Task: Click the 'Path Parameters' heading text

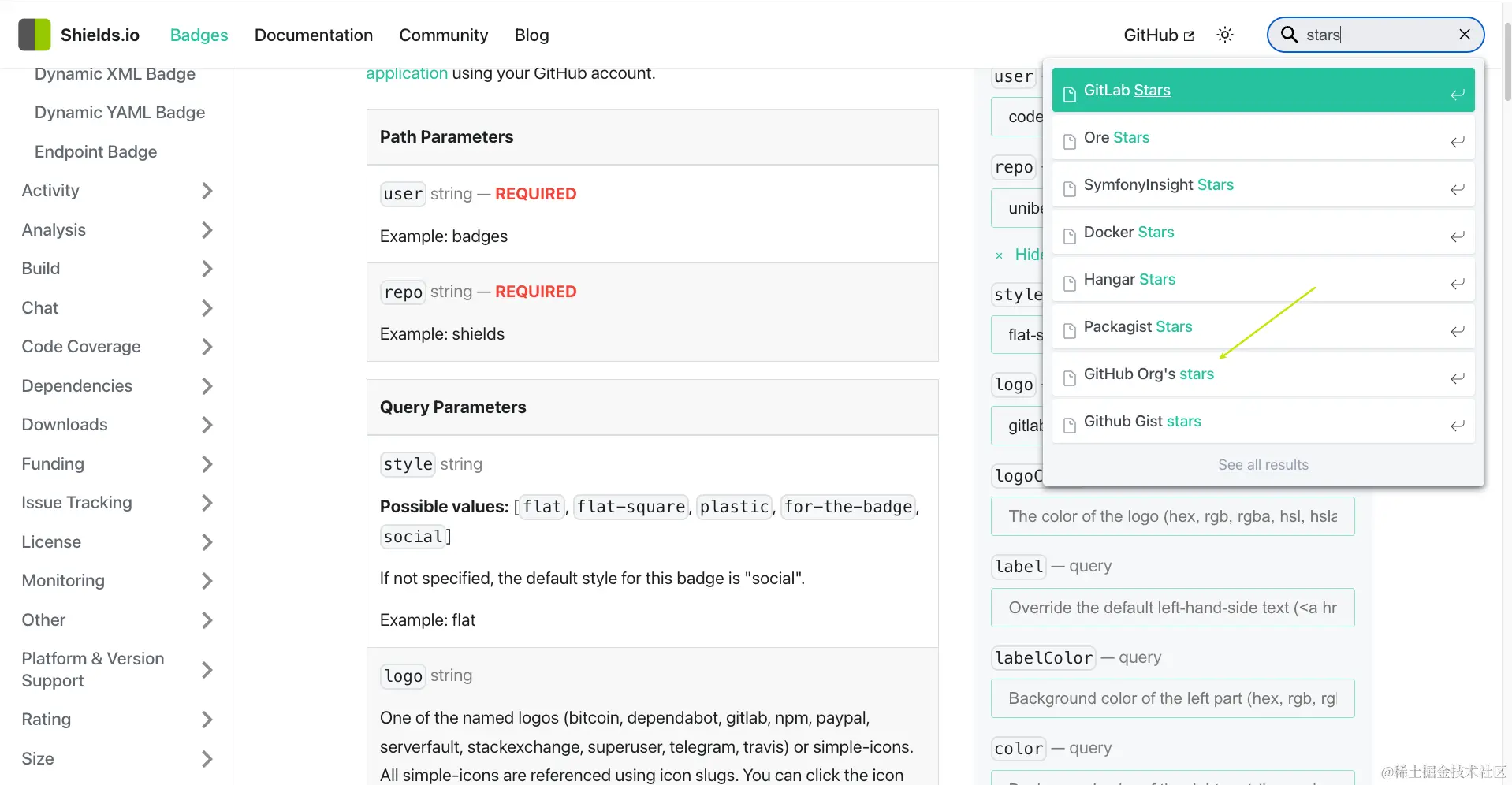Action: [446, 137]
